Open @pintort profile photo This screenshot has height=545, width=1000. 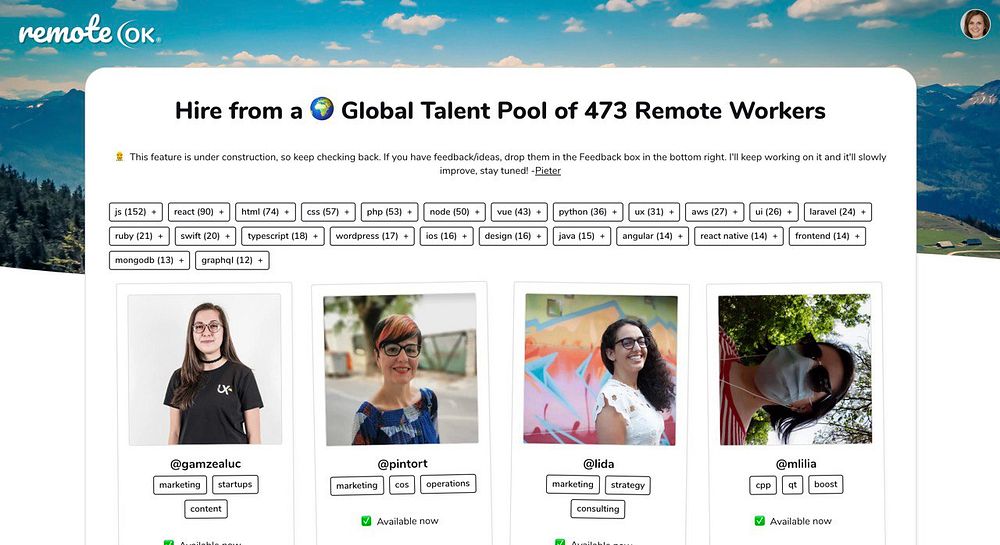point(401,369)
